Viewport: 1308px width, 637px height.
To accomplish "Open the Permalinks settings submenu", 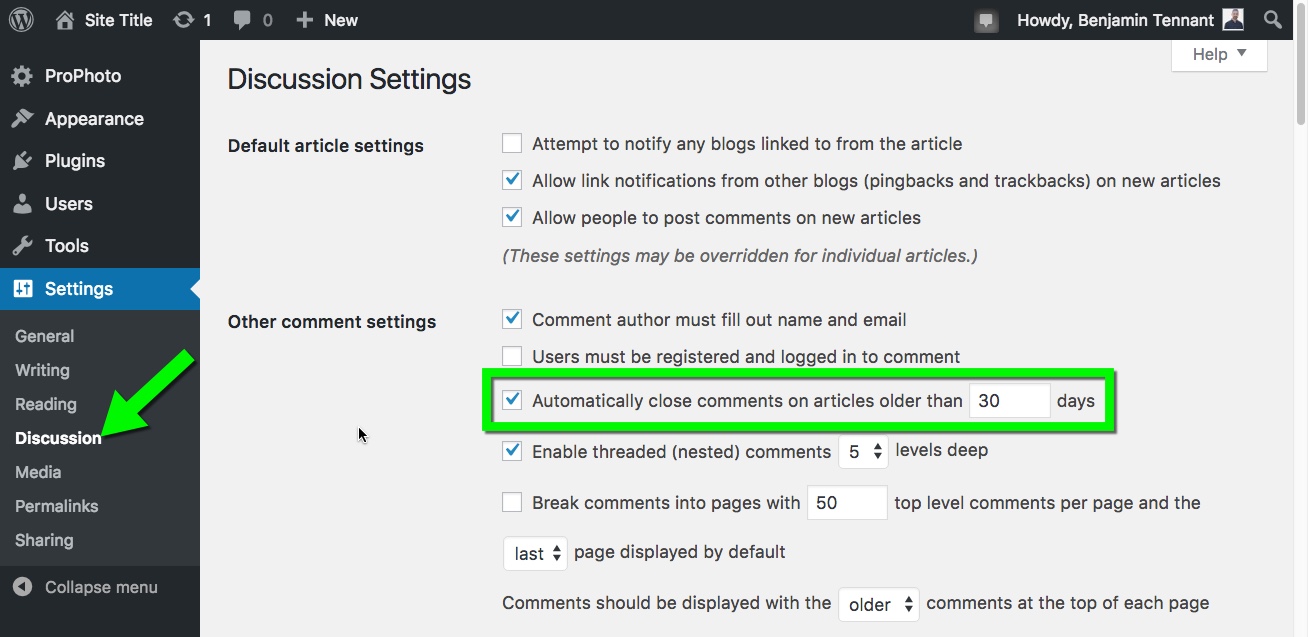I will coord(57,506).
